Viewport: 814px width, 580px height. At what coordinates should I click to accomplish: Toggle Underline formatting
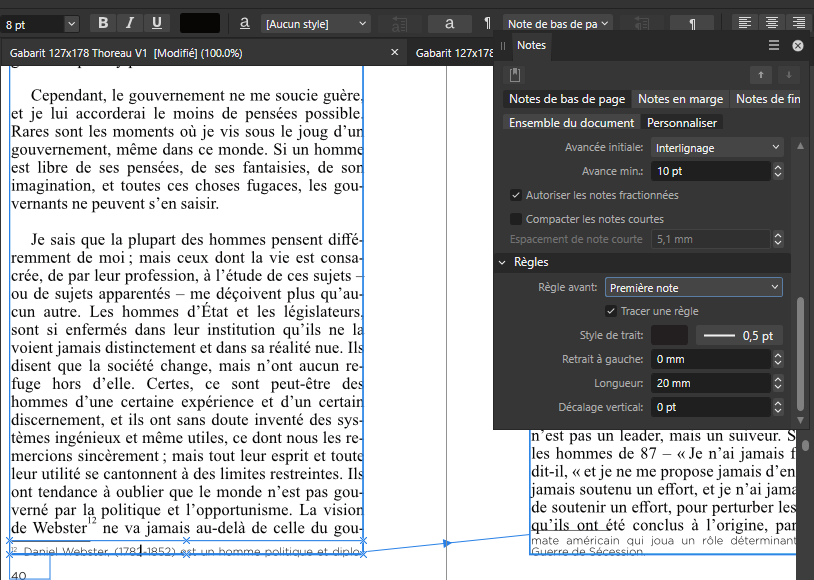coord(157,23)
